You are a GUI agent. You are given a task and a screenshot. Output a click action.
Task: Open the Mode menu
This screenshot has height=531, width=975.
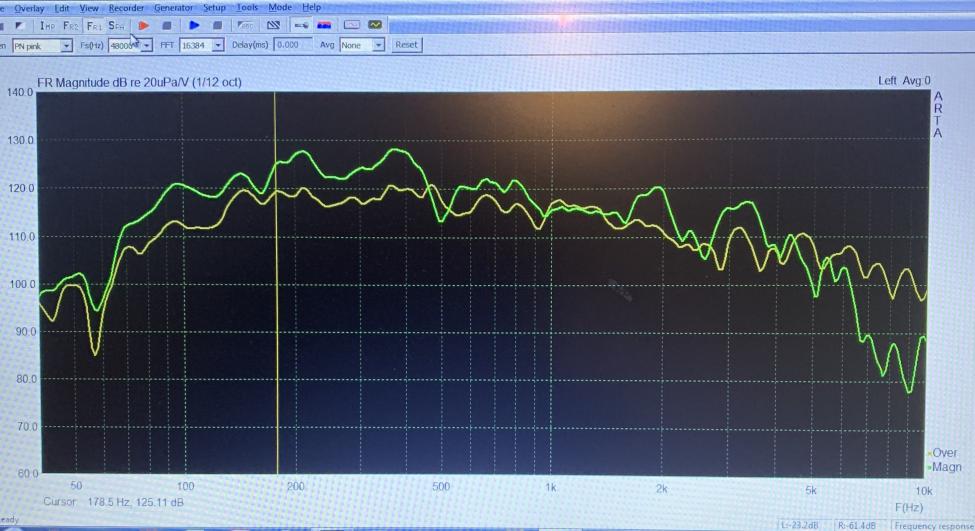pyautogui.click(x=280, y=7)
